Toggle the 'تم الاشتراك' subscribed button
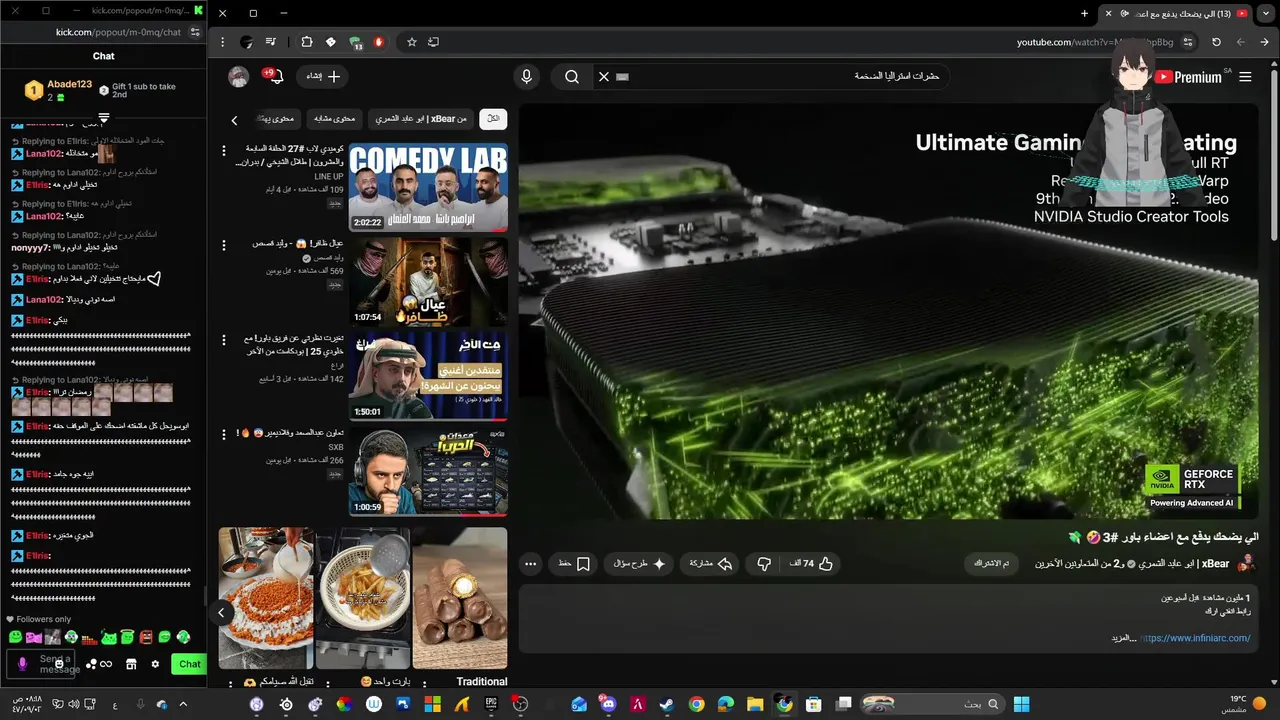 (x=992, y=564)
